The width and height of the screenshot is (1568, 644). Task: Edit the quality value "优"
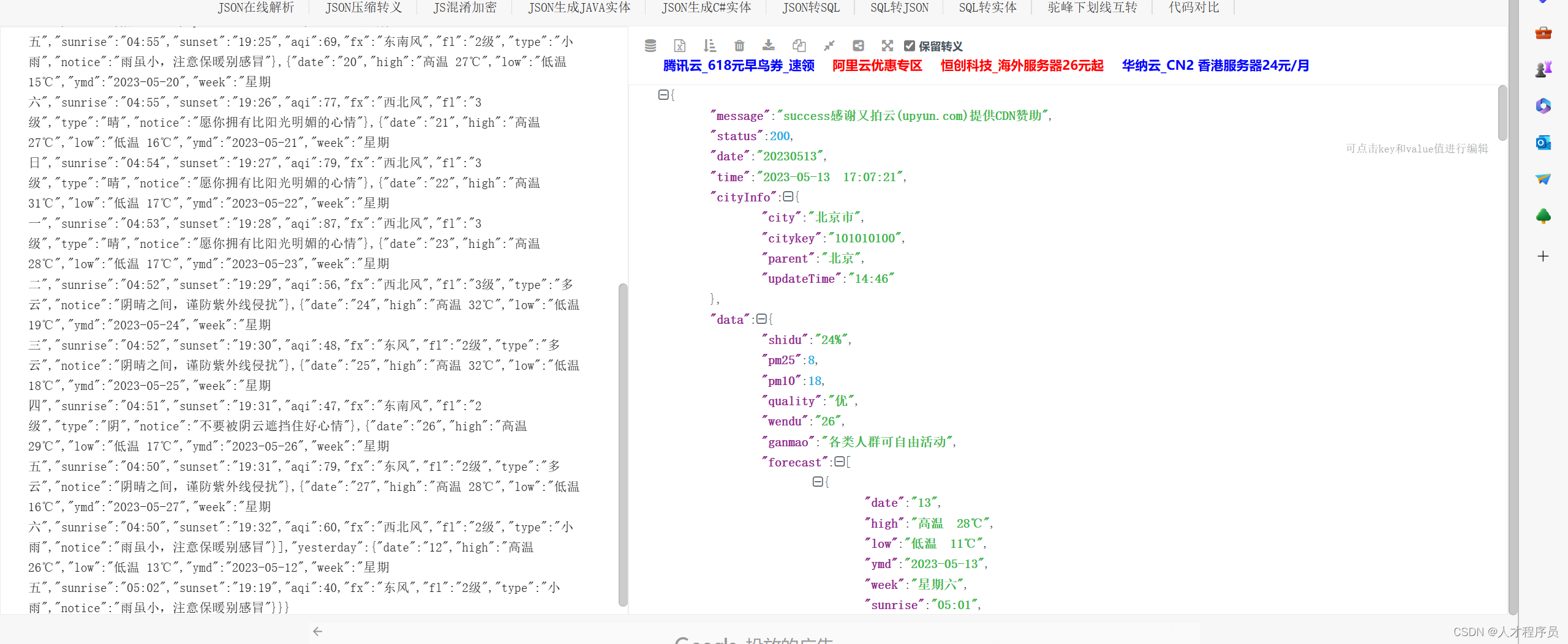(841, 401)
